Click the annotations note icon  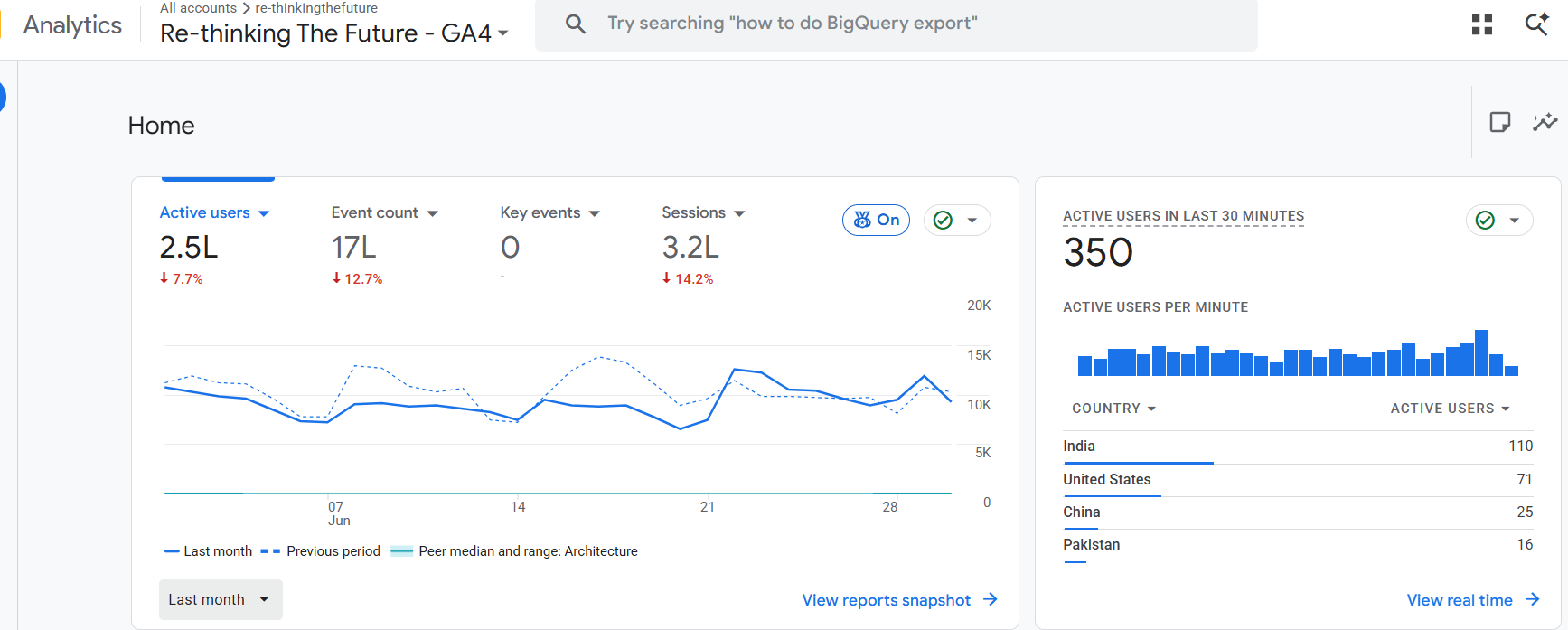point(1500,122)
